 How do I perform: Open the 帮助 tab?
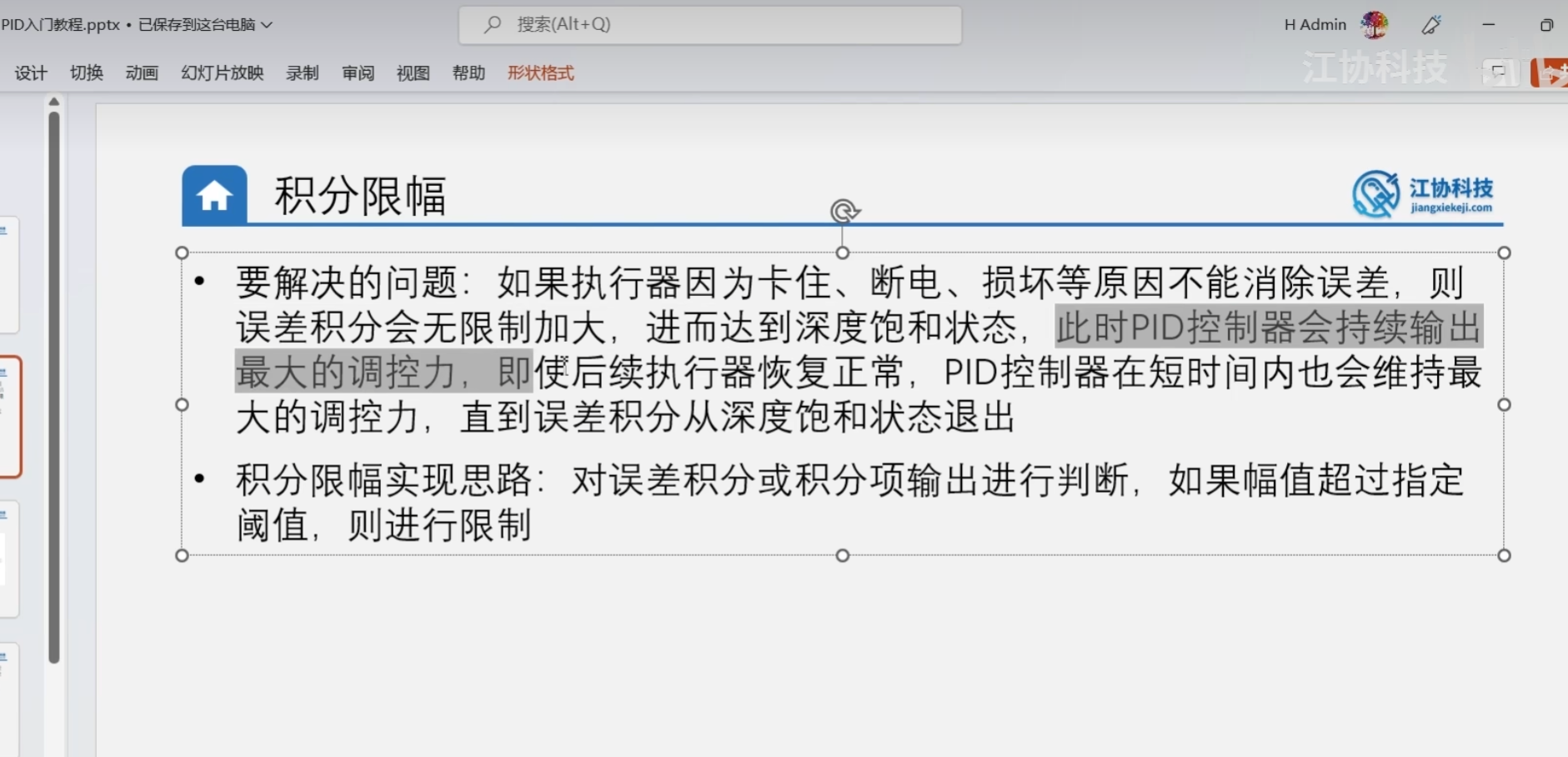pyautogui.click(x=468, y=73)
